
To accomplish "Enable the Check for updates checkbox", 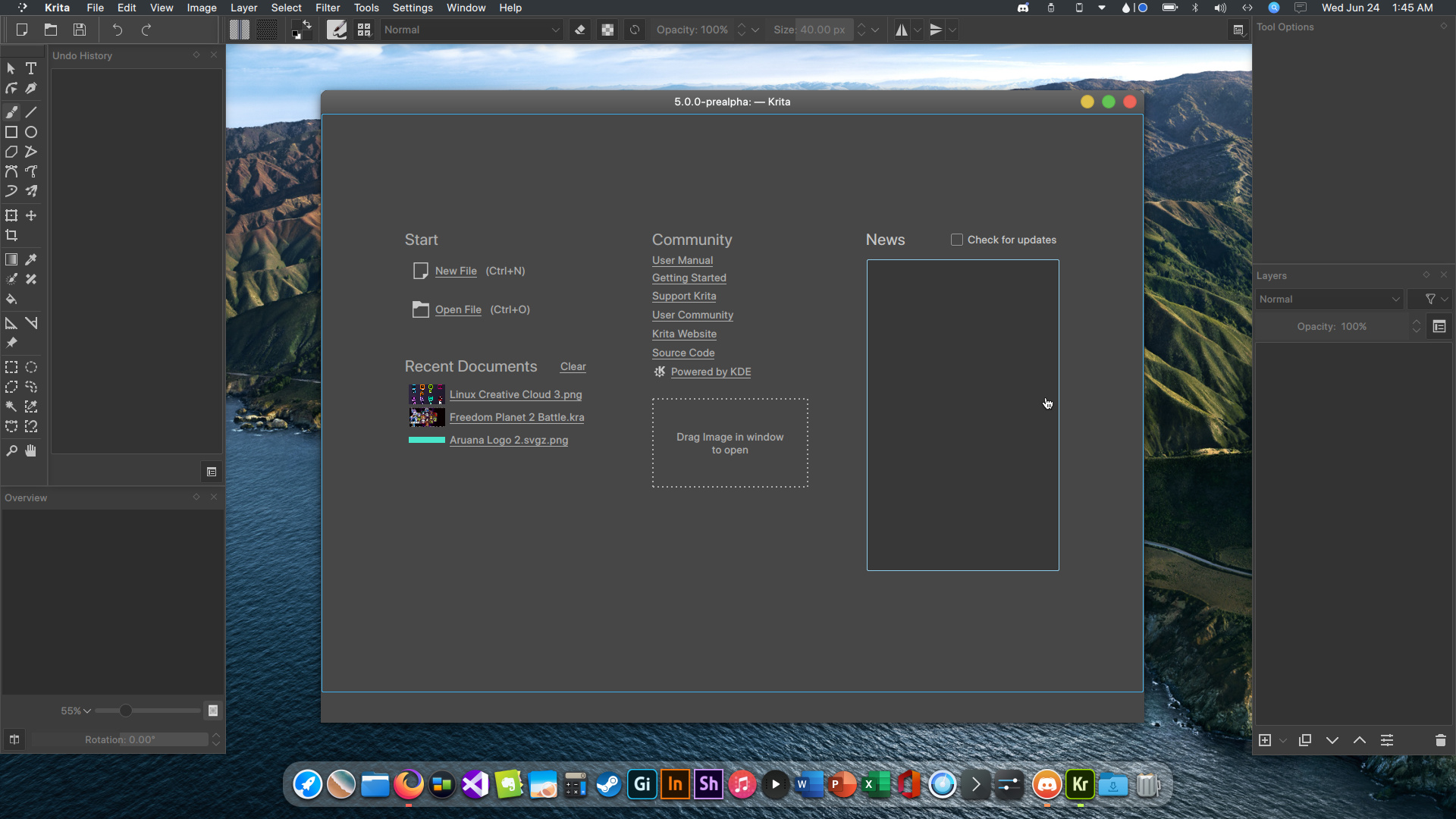I will pyautogui.click(x=957, y=240).
